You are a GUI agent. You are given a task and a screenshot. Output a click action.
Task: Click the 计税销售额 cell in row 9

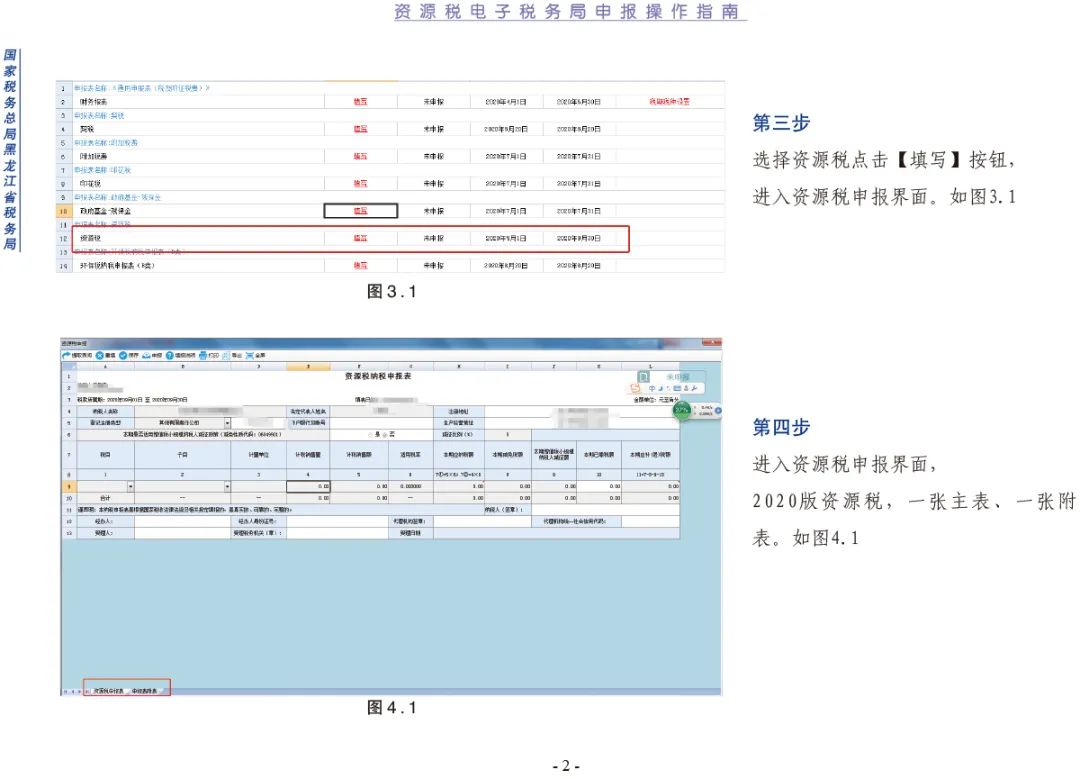click(359, 486)
